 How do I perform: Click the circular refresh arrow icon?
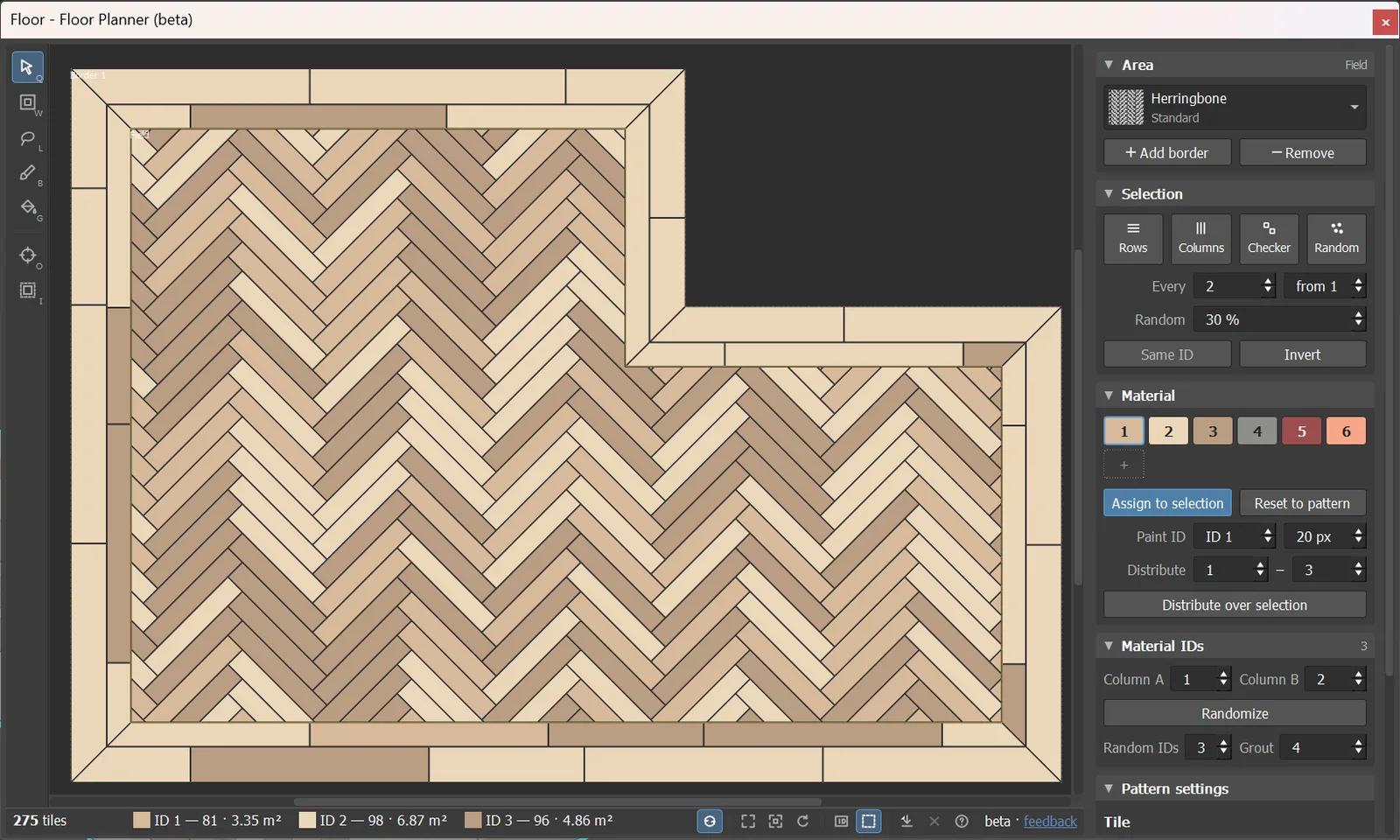click(x=802, y=821)
